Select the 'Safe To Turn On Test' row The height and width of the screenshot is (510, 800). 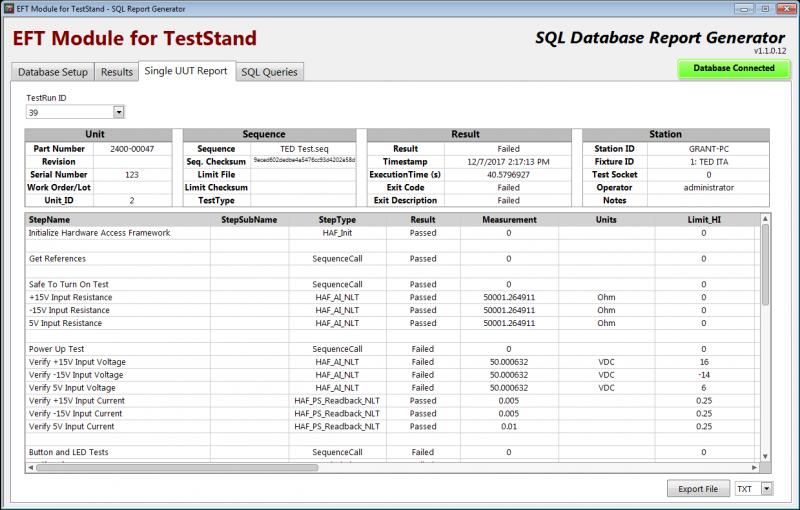(390, 285)
